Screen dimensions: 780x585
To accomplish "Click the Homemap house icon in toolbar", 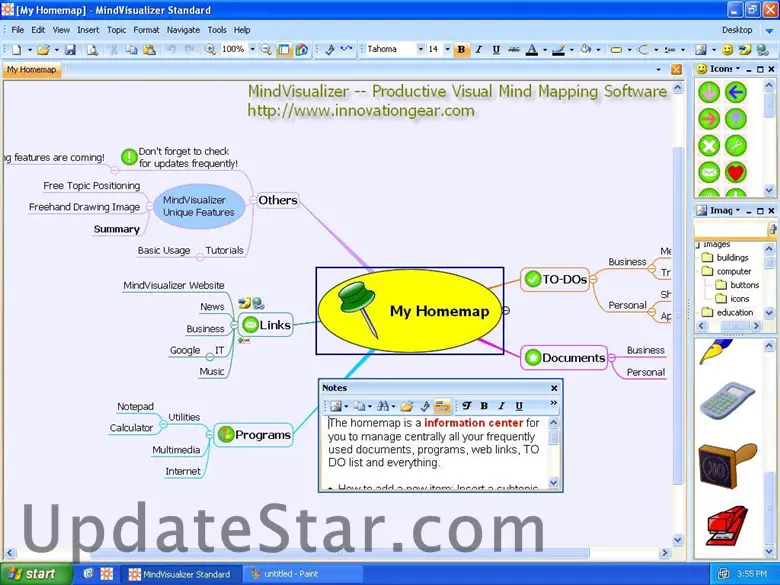I will tap(301, 49).
